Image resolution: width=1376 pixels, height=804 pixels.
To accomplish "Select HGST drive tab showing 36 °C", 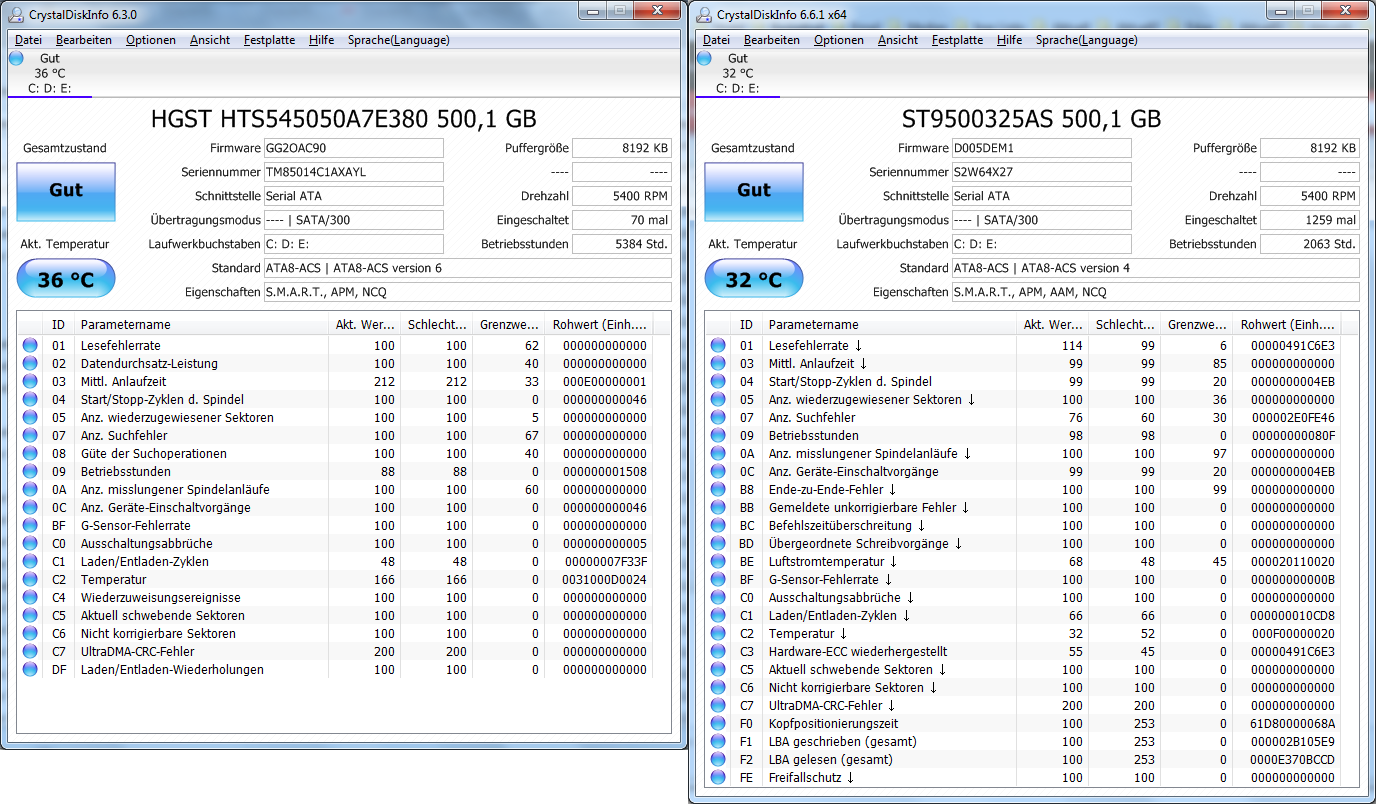I will tap(50, 73).
